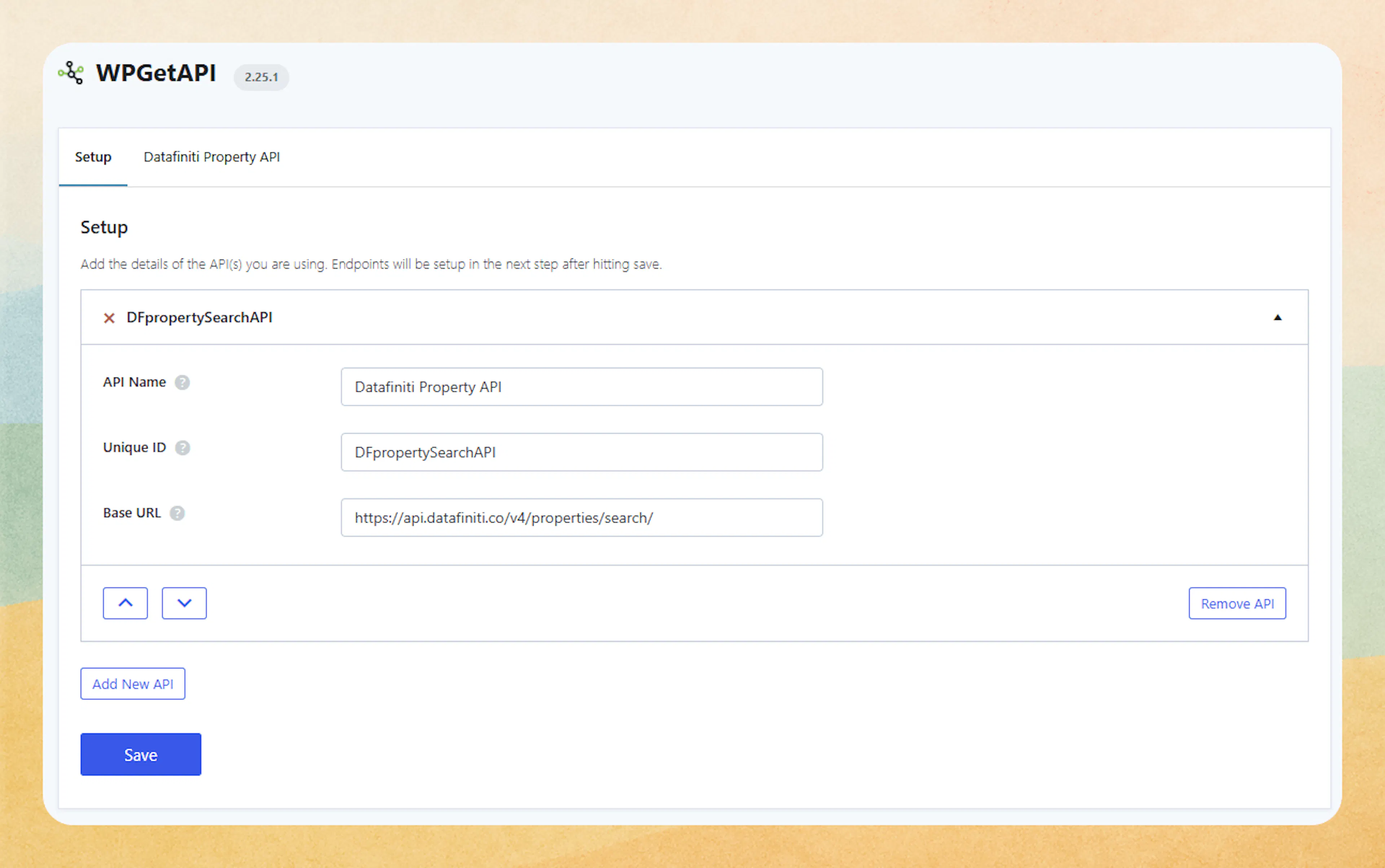1385x868 pixels.
Task: Switch to the Datafiniti Property API tab
Action: (x=211, y=157)
